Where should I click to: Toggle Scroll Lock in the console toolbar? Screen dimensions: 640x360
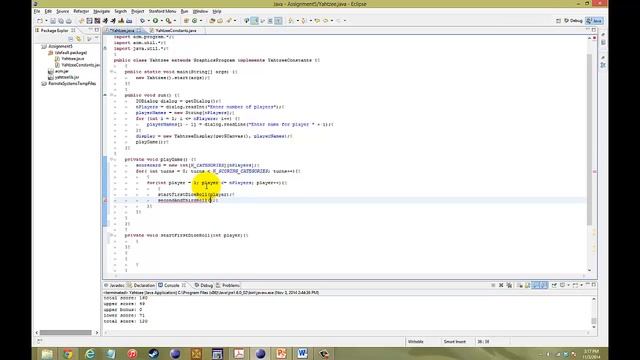click(x=527, y=285)
